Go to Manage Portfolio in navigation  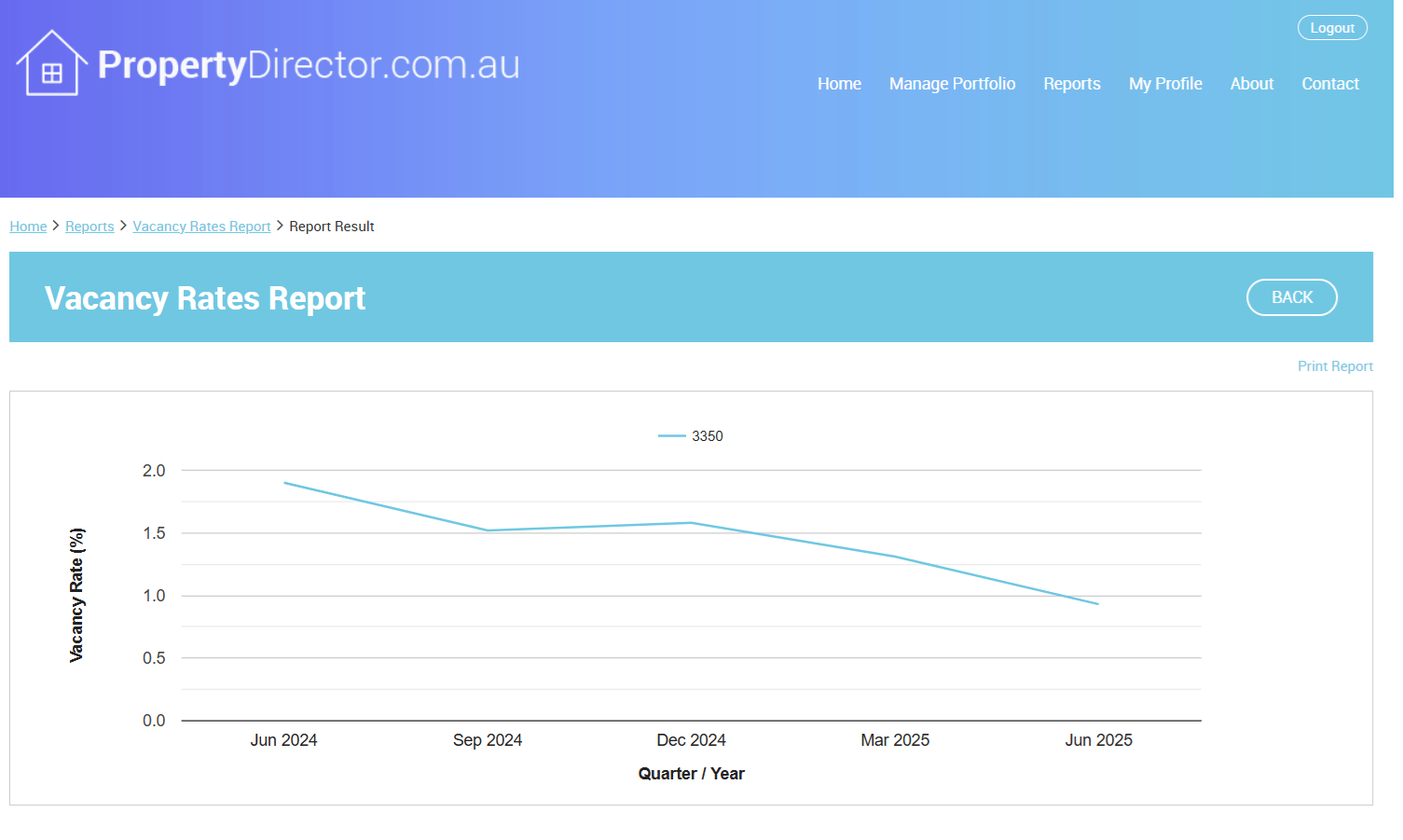952,84
